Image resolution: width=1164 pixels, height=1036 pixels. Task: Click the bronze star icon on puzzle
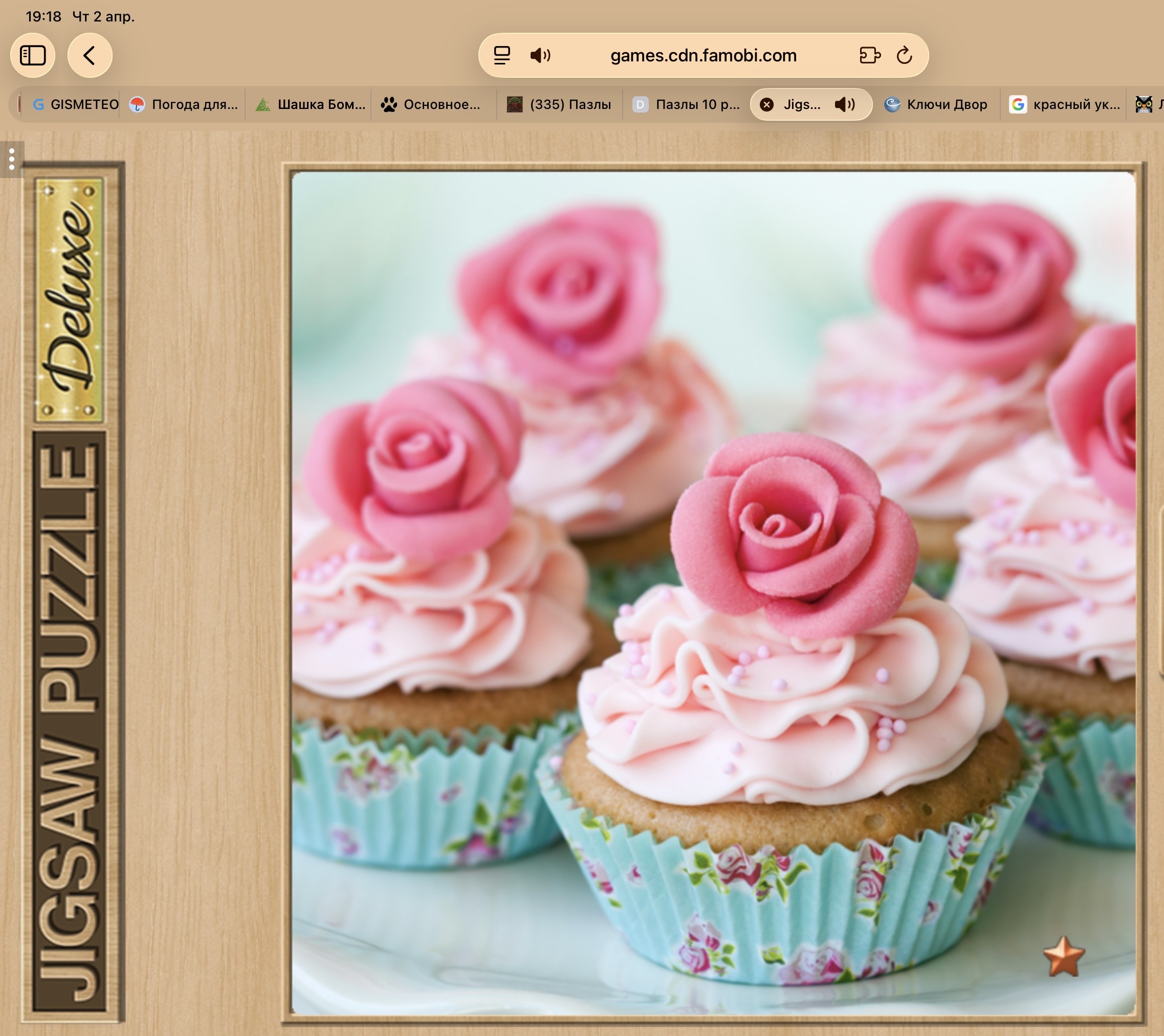click(x=1064, y=957)
